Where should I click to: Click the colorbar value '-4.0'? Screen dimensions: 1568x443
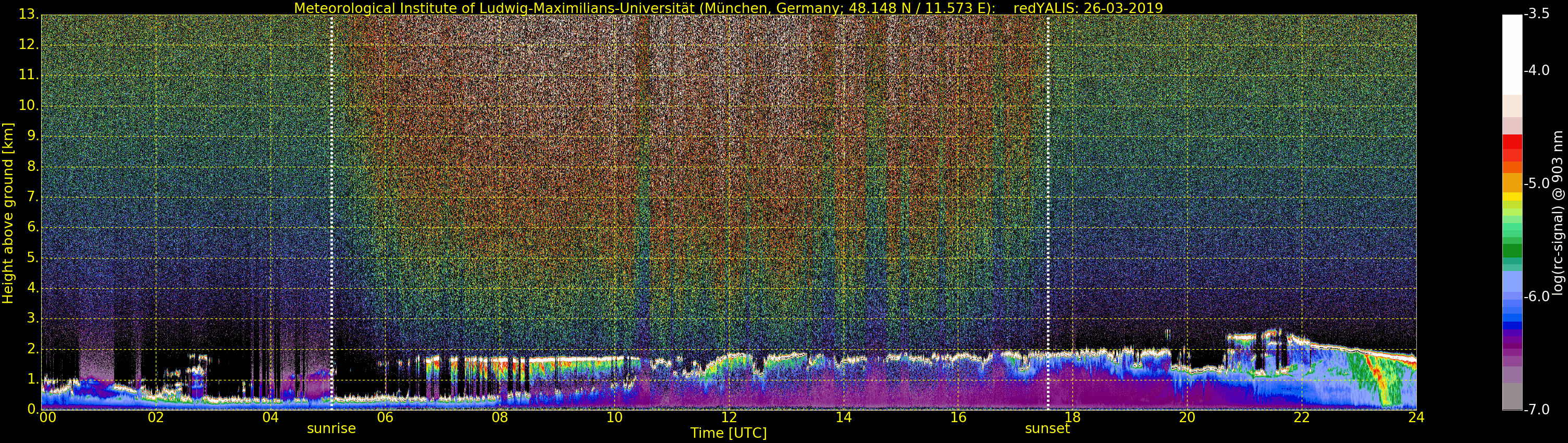coord(1537,70)
